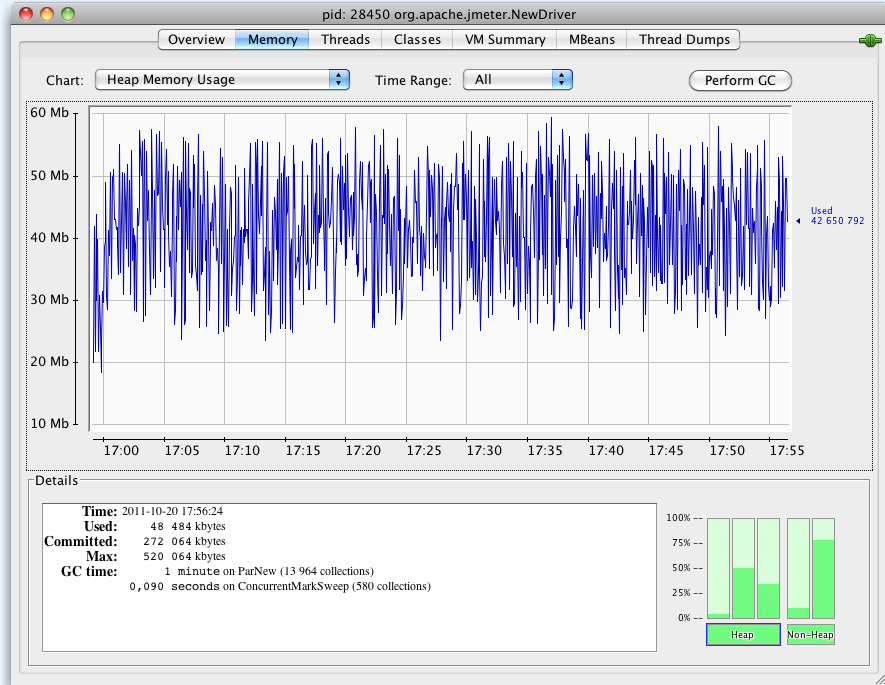Viewport: 885px width, 685px height.
Task: Click the green connection status plug icon
Action: click(869, 39)
